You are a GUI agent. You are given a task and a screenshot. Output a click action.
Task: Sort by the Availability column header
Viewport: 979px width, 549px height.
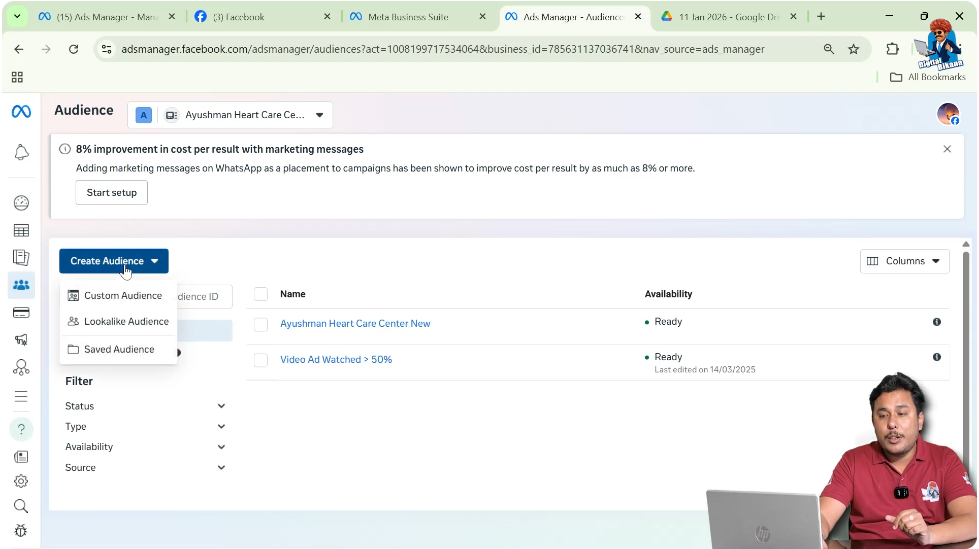click(x=668, y=294)
